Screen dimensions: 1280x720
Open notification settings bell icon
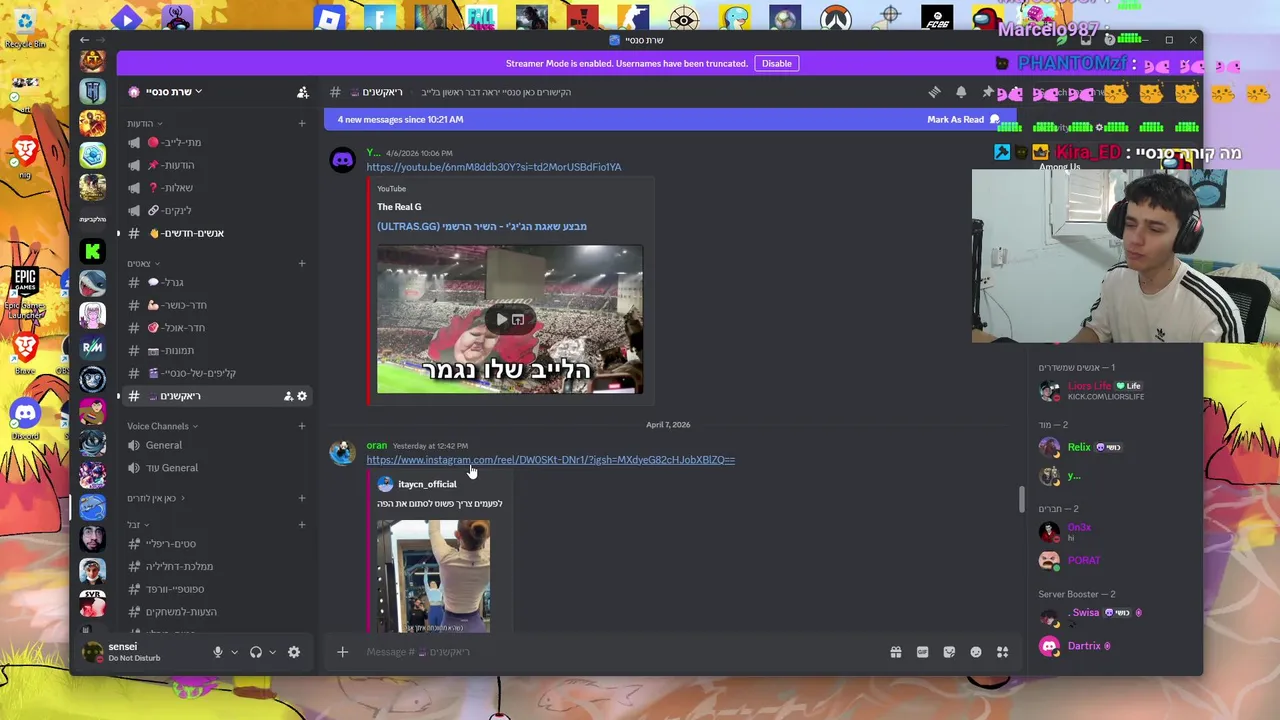pos(961,92)
